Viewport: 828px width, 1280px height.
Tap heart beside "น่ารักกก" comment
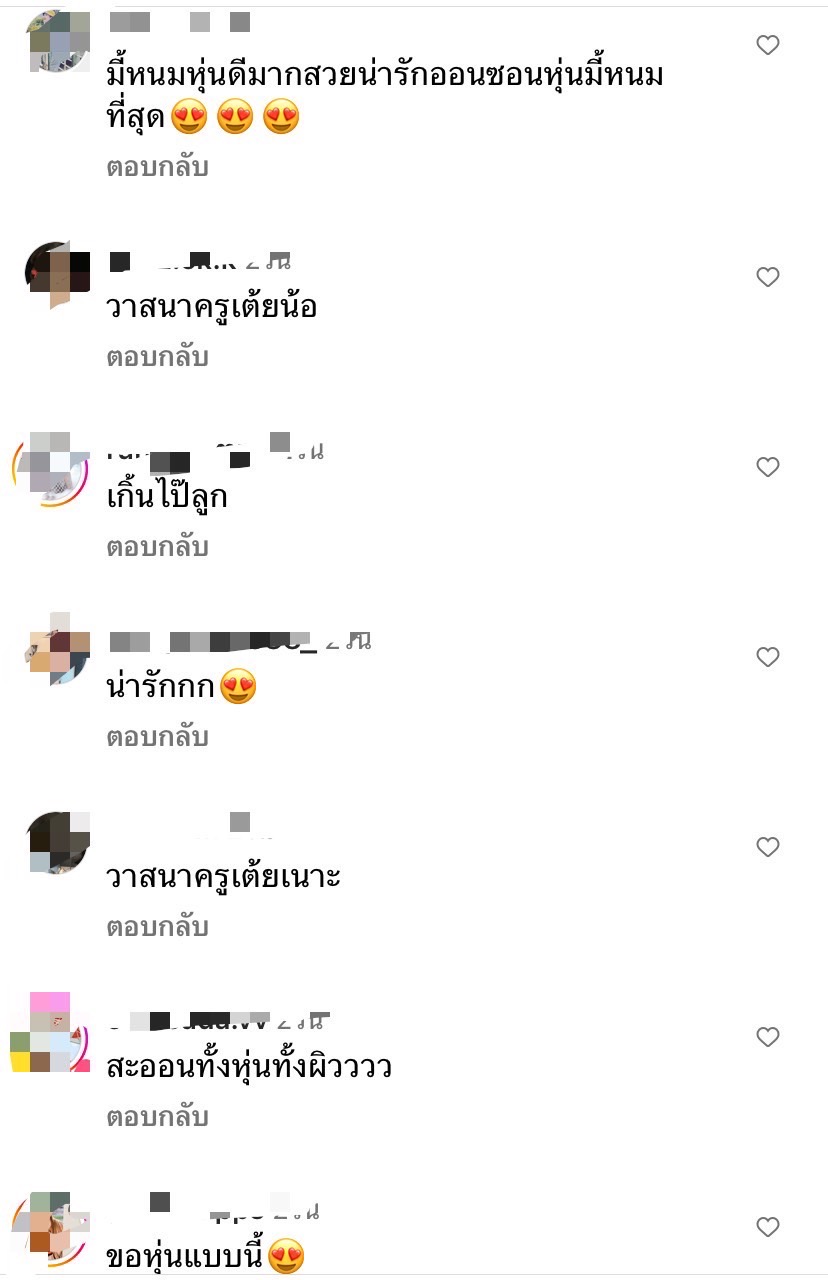[x=767, y=657]
